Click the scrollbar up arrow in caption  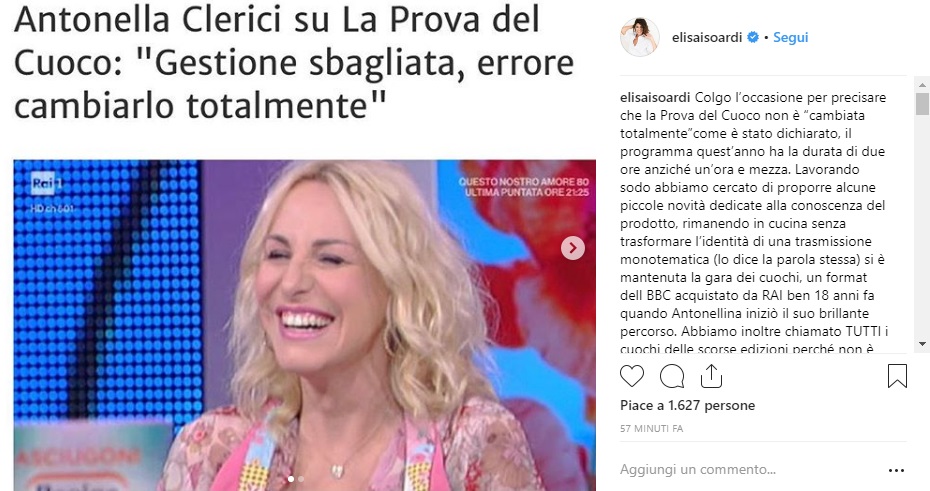tap(922, 85)
